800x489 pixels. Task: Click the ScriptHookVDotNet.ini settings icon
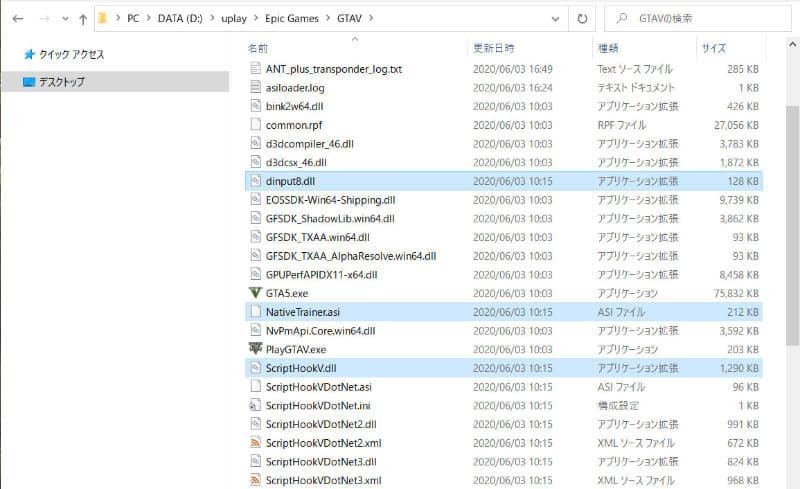255,405
